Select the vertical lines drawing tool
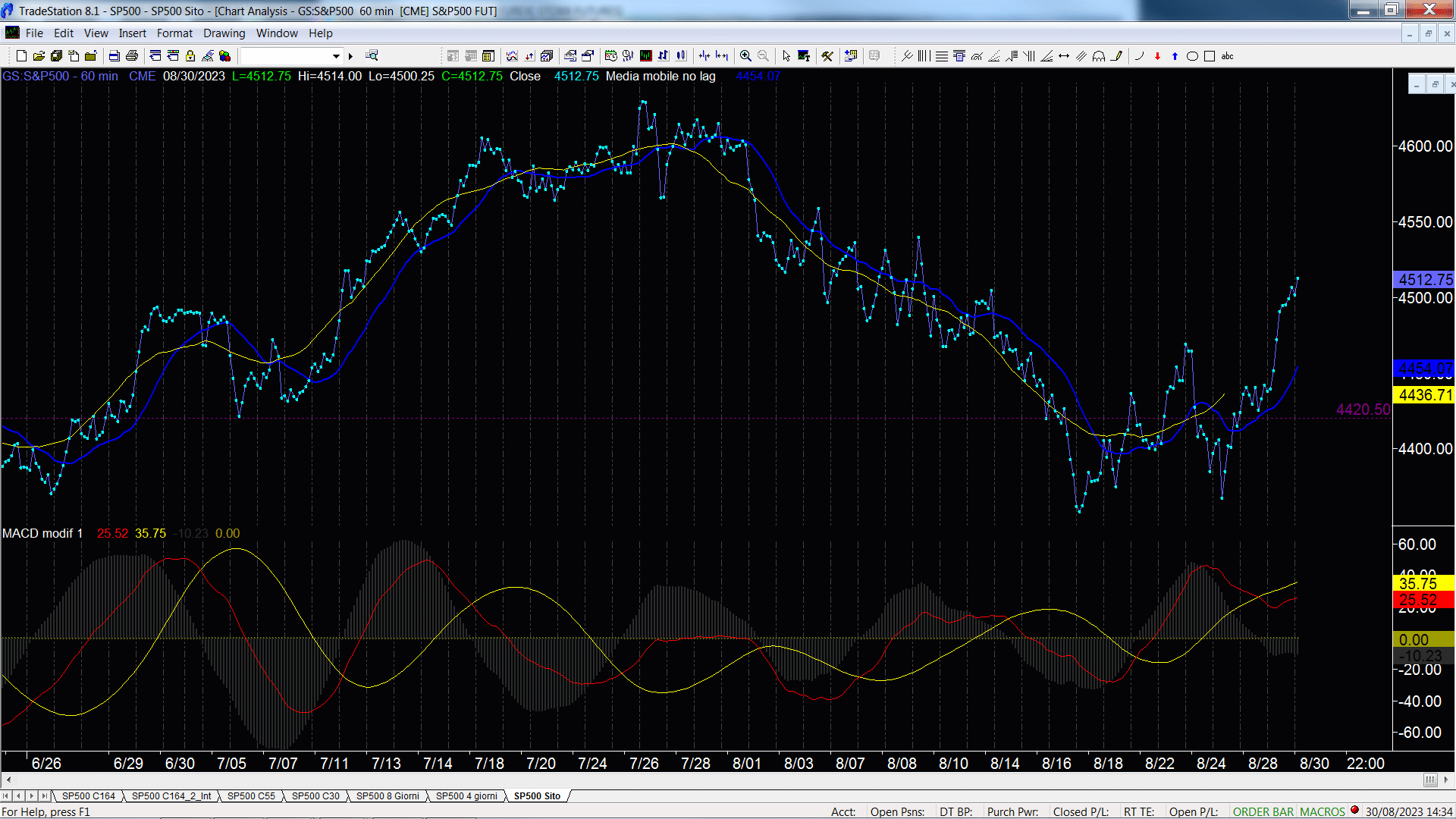1456x819 pixels. pyautogui.click(x=924, y=55)
